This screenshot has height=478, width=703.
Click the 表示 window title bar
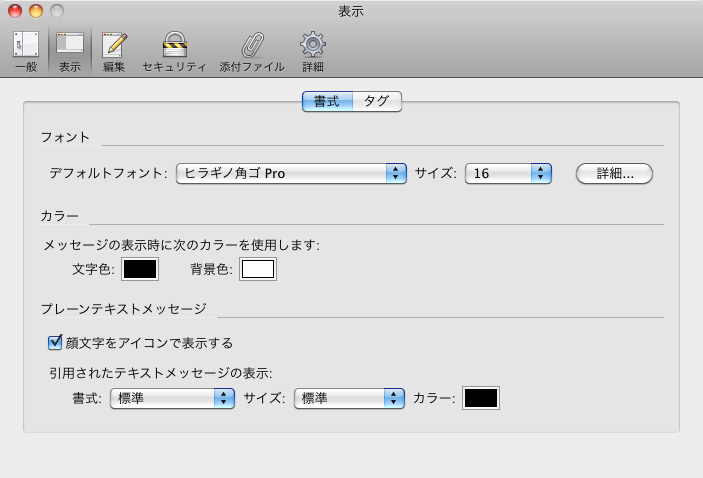(351, 11)
